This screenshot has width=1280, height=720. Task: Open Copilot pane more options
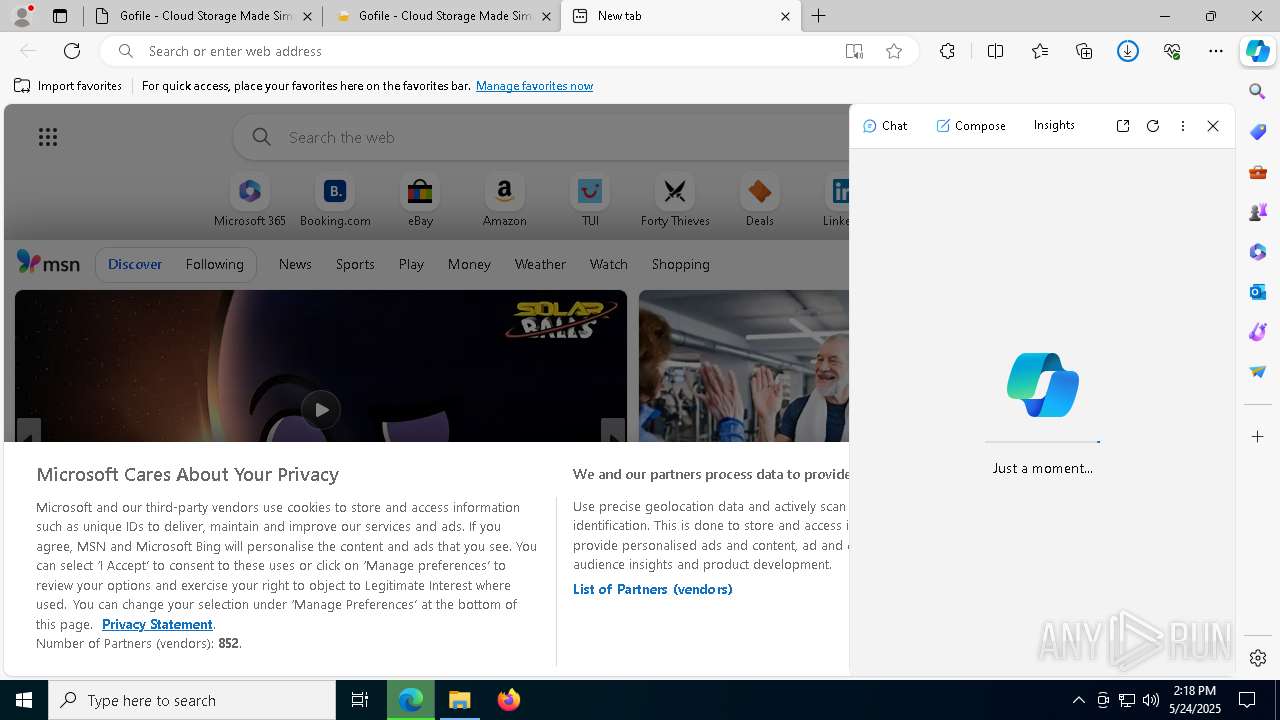[x=1183, y=126]
